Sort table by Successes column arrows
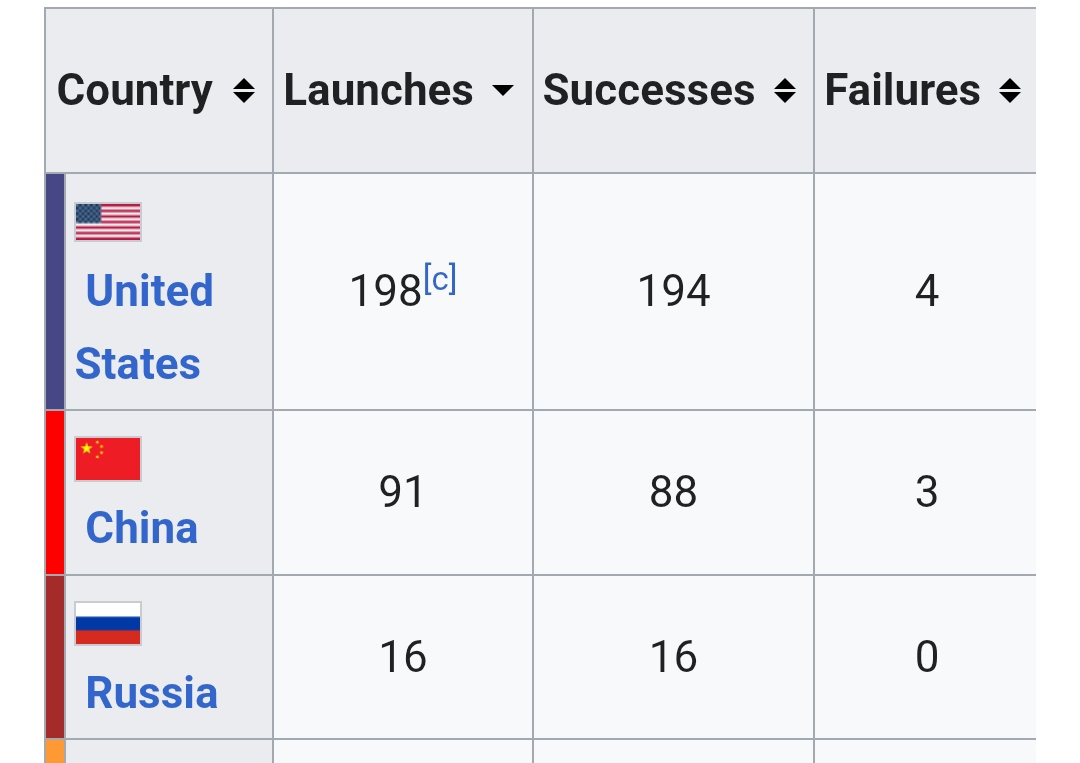This screenshot has height=763, width=1080. tap(785, 92)
